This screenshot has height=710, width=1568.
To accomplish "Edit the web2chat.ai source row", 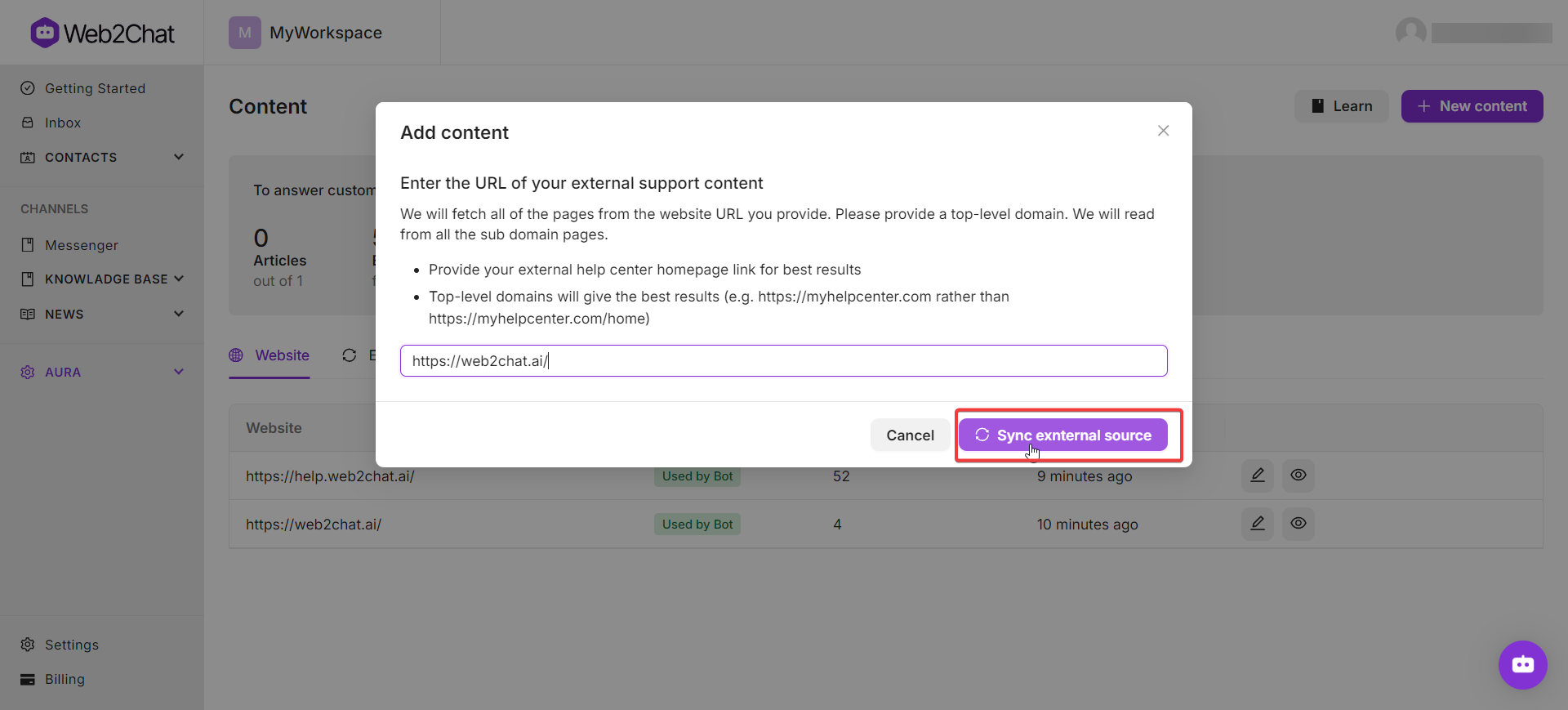I will [x=1257, y=524].
